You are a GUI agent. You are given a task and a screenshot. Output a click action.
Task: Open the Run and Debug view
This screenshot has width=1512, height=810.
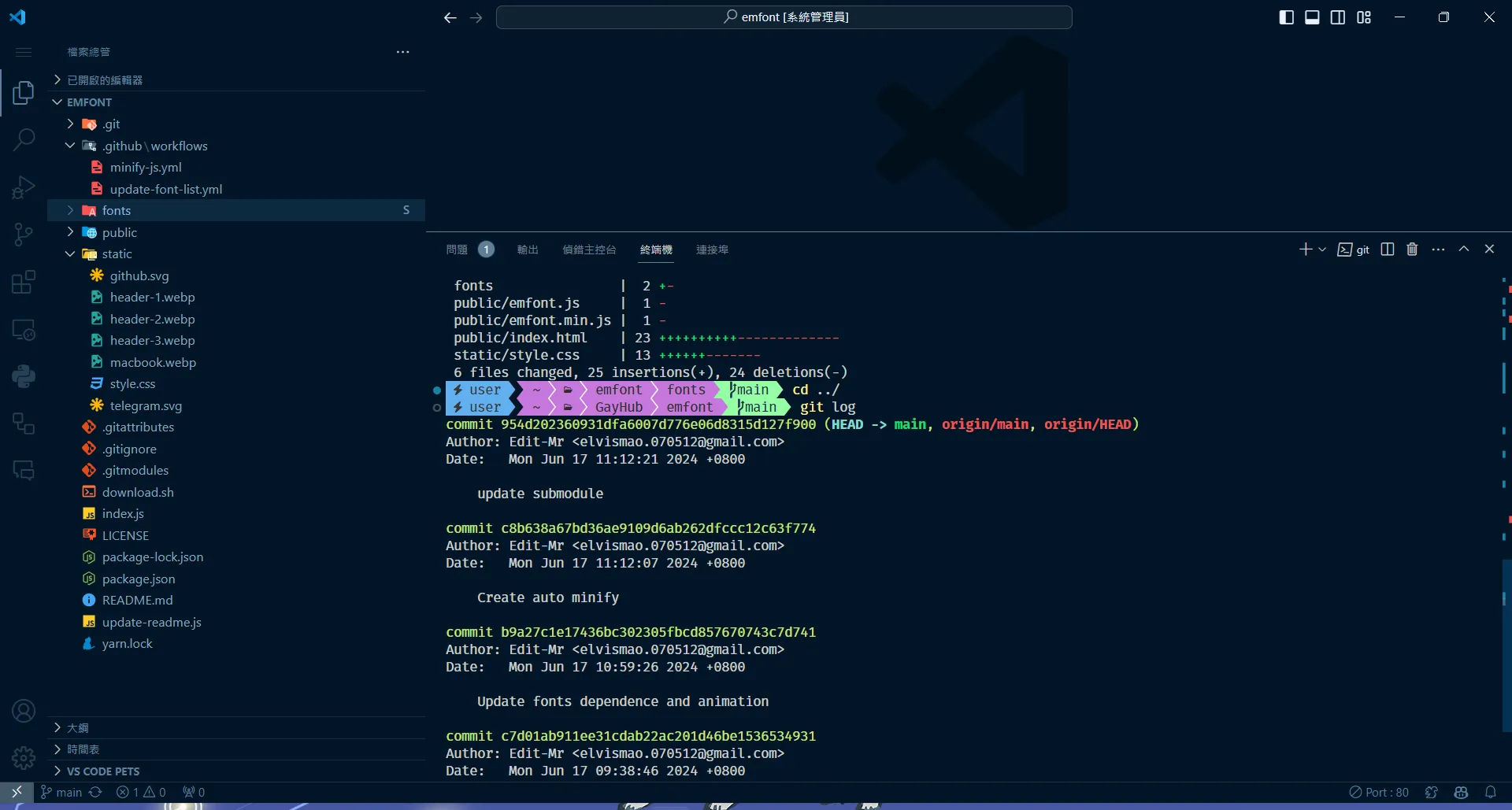pos(24,187)
